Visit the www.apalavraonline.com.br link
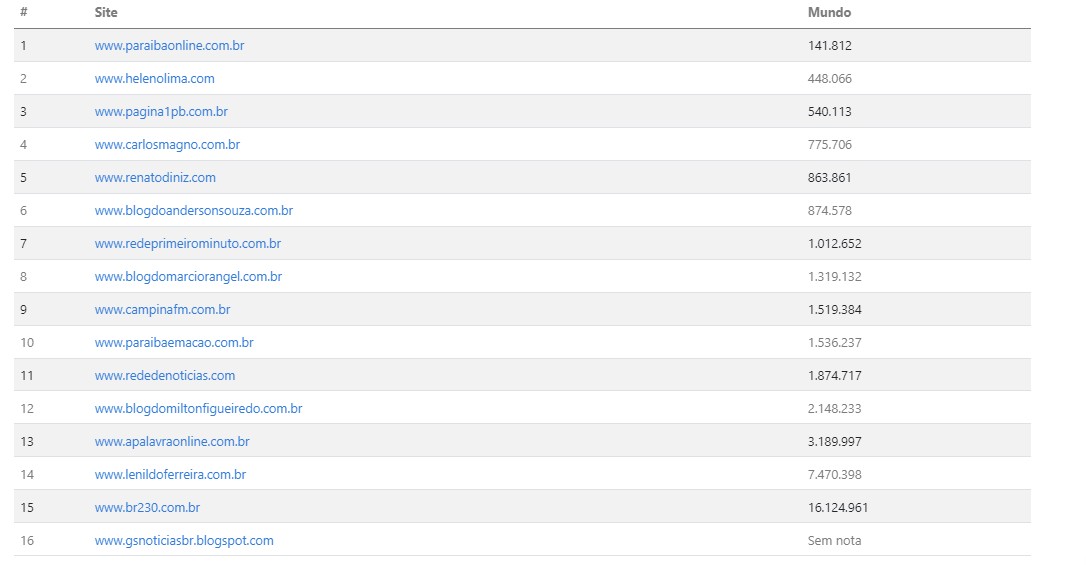 (172, 442)
